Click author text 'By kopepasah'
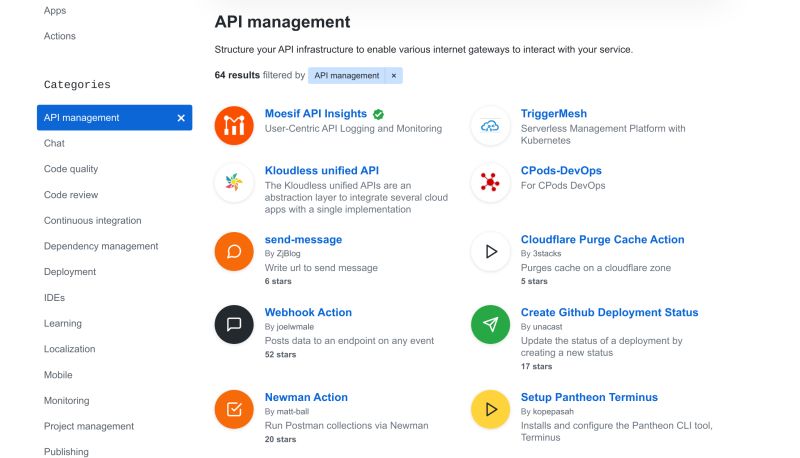 click(547, 412)
